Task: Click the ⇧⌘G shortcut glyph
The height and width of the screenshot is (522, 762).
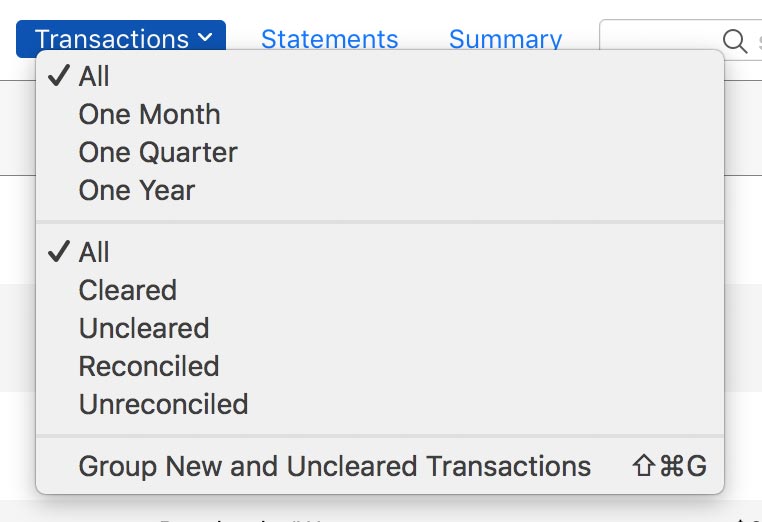Action: pos(669,467)
